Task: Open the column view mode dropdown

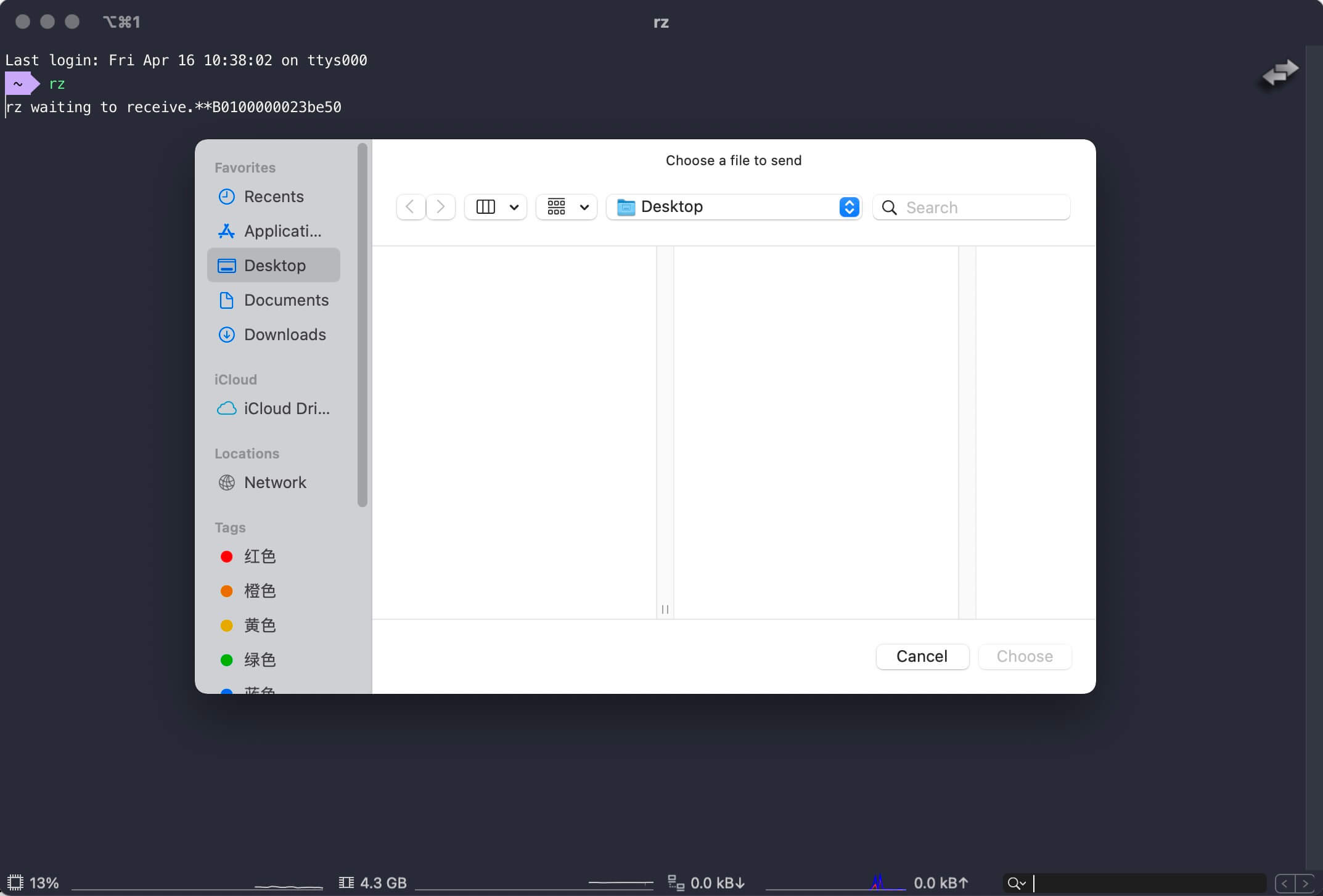Action: pos(495,207)
